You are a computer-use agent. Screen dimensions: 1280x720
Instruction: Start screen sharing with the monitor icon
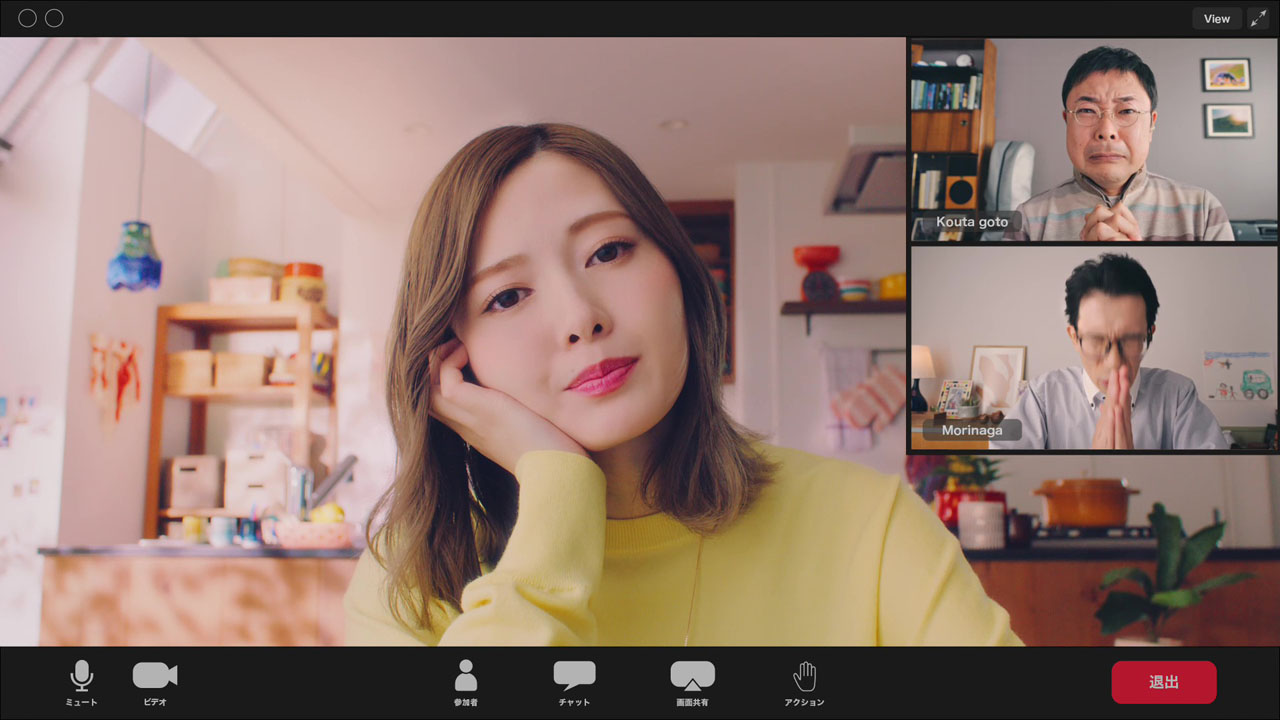(692, 676)
